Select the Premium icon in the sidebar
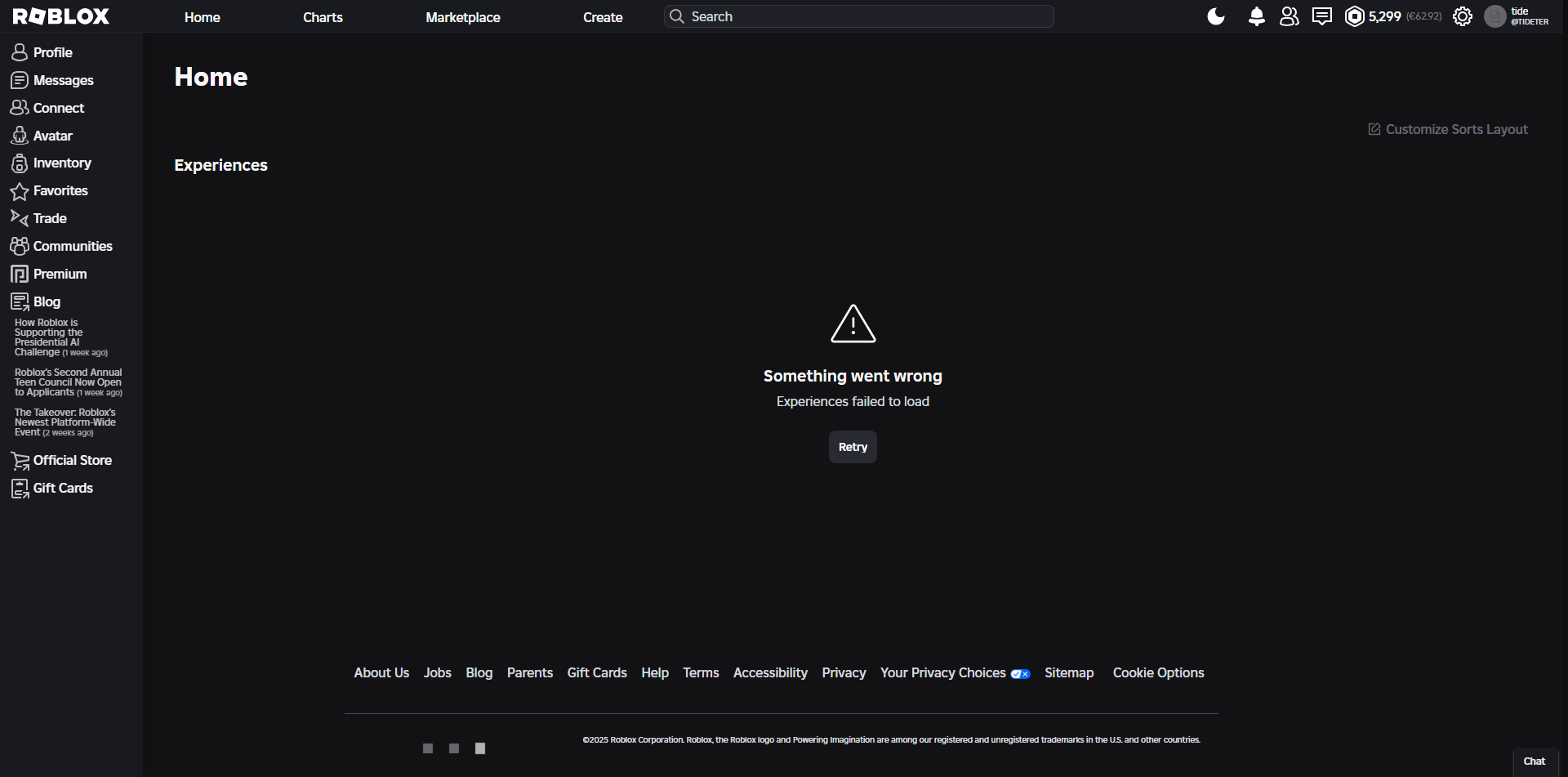Screen dimensions: 1568x777 20,274
